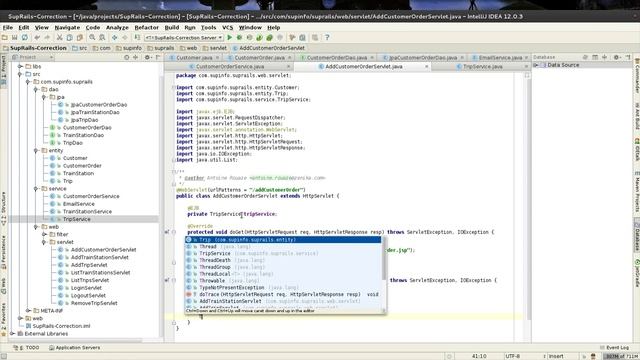640x360 pixels.
Task: Open the Refactor menu
Action: (147, 27)
